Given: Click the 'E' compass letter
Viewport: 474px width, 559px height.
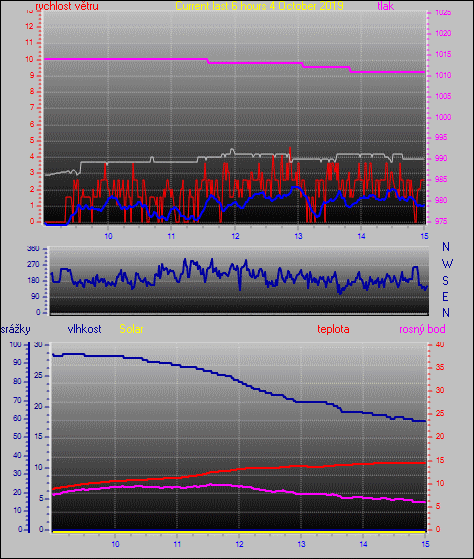Looking at the screenshot, I should 445,296.
